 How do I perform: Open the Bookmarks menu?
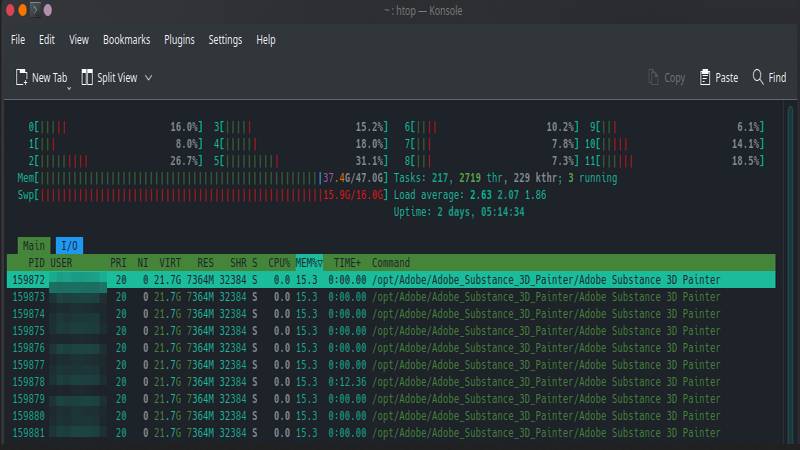click(126, 40)
